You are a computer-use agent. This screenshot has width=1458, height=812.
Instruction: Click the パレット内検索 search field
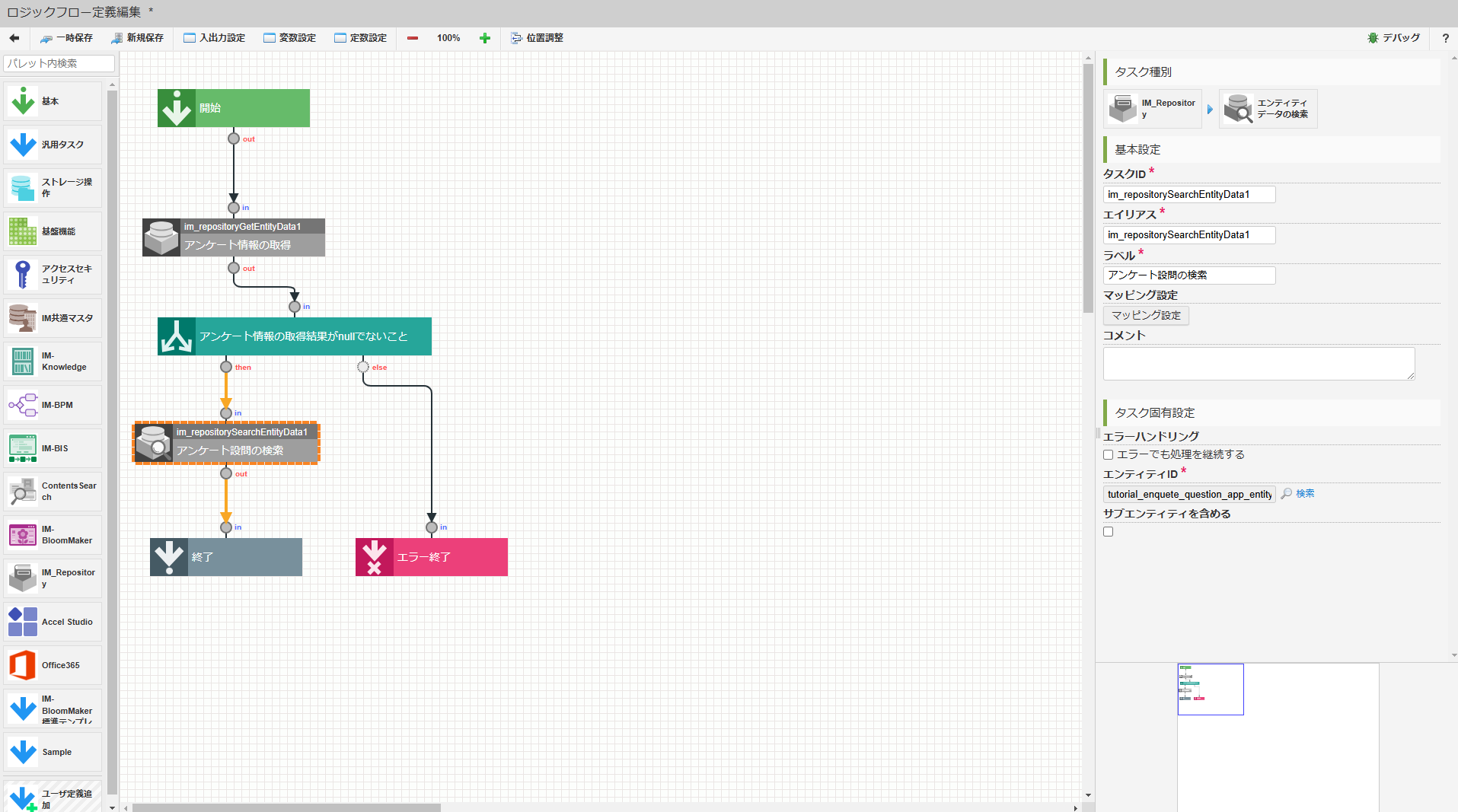(x=59, y=63)
